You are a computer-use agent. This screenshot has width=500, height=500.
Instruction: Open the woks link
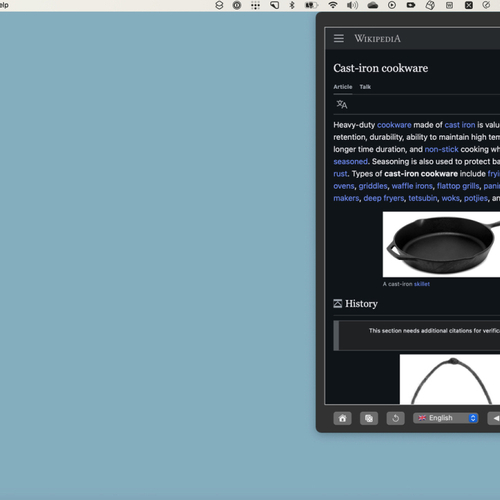pyautogui.click(x=451, y=198)
